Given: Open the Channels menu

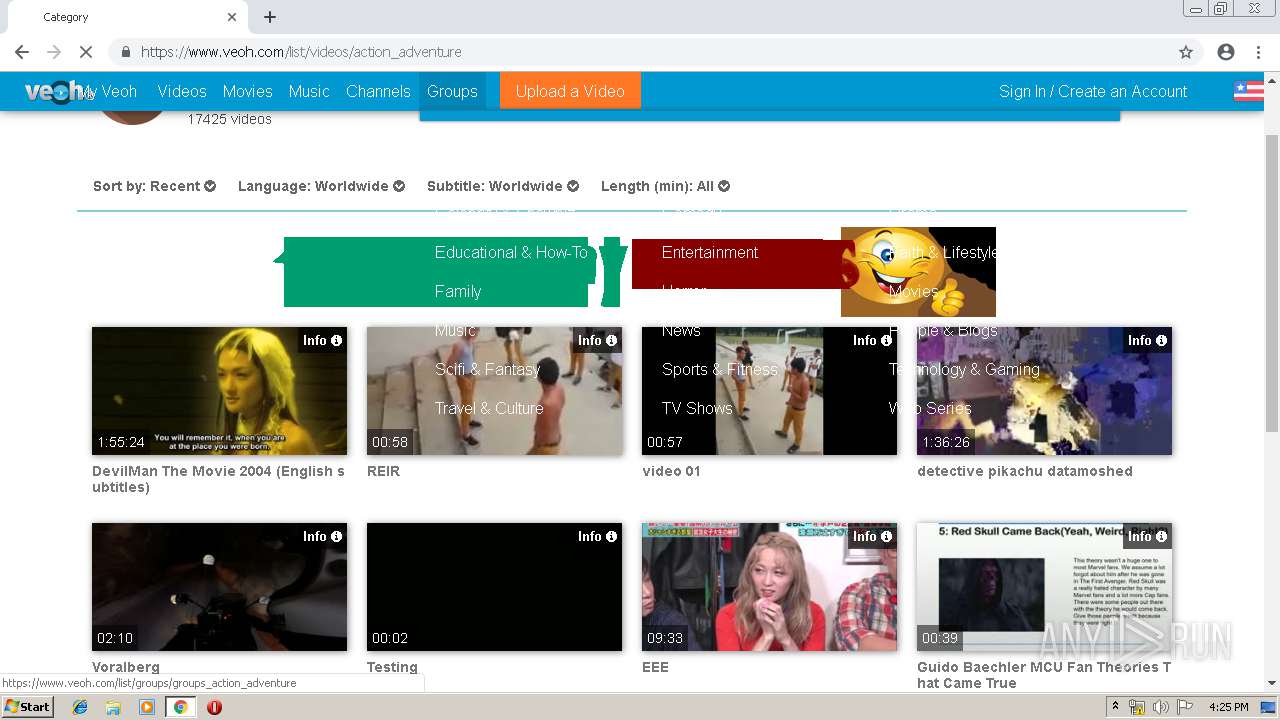Looking at the screenshot, I should 378,91.
